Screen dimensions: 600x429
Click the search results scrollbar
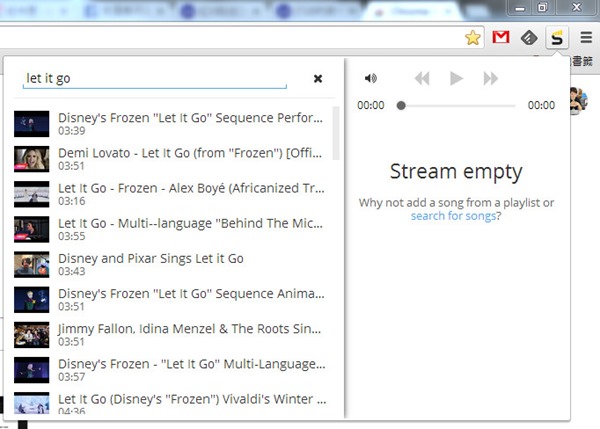tap(336, 133)
